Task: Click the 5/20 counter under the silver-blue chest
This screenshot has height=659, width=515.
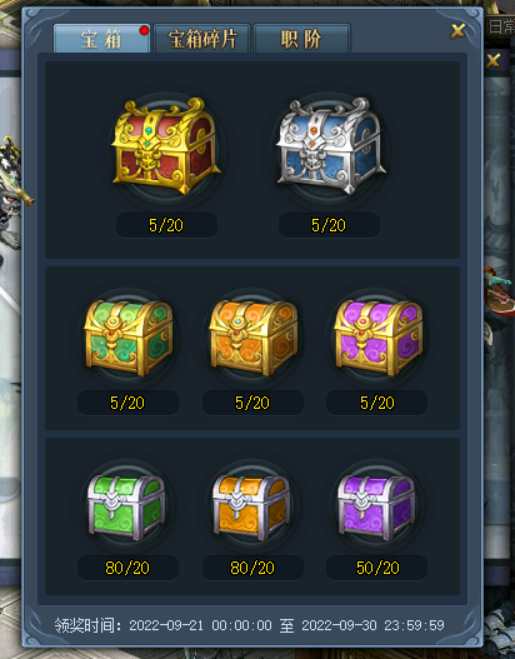Action: pyautogui.click(x=329, y=225)
